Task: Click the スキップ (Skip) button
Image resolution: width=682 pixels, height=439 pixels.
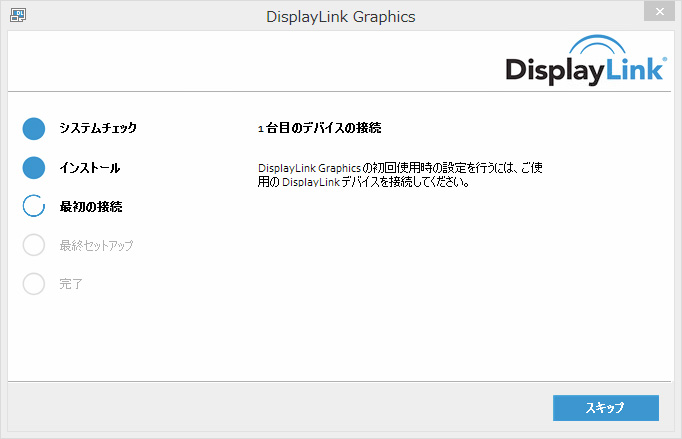Action: pyautogui.click(x=605, y=408)
